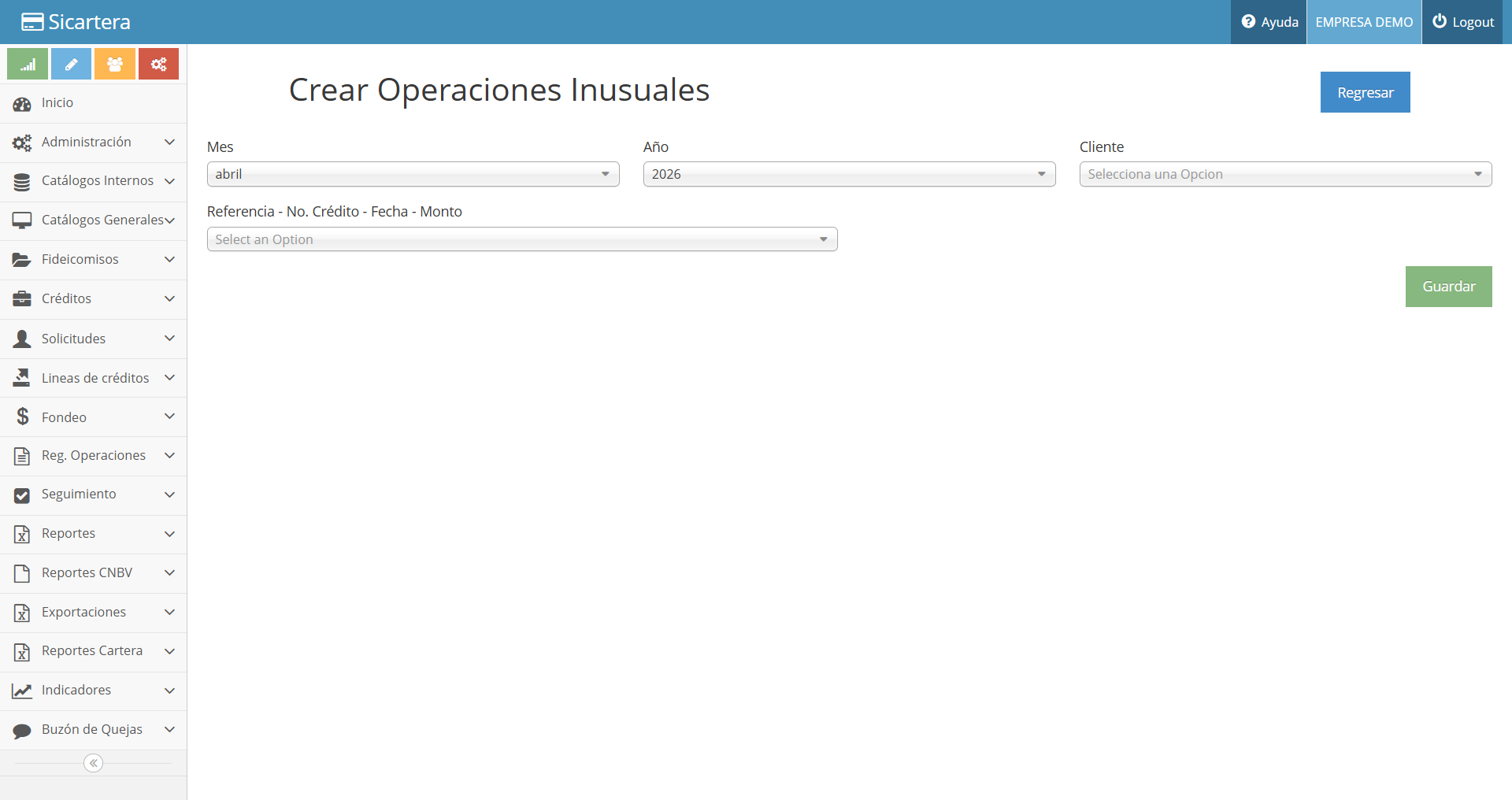Screen dimensions: 1512x800
Task: Expand the Fideicomisos chevron
Action: 169,259
